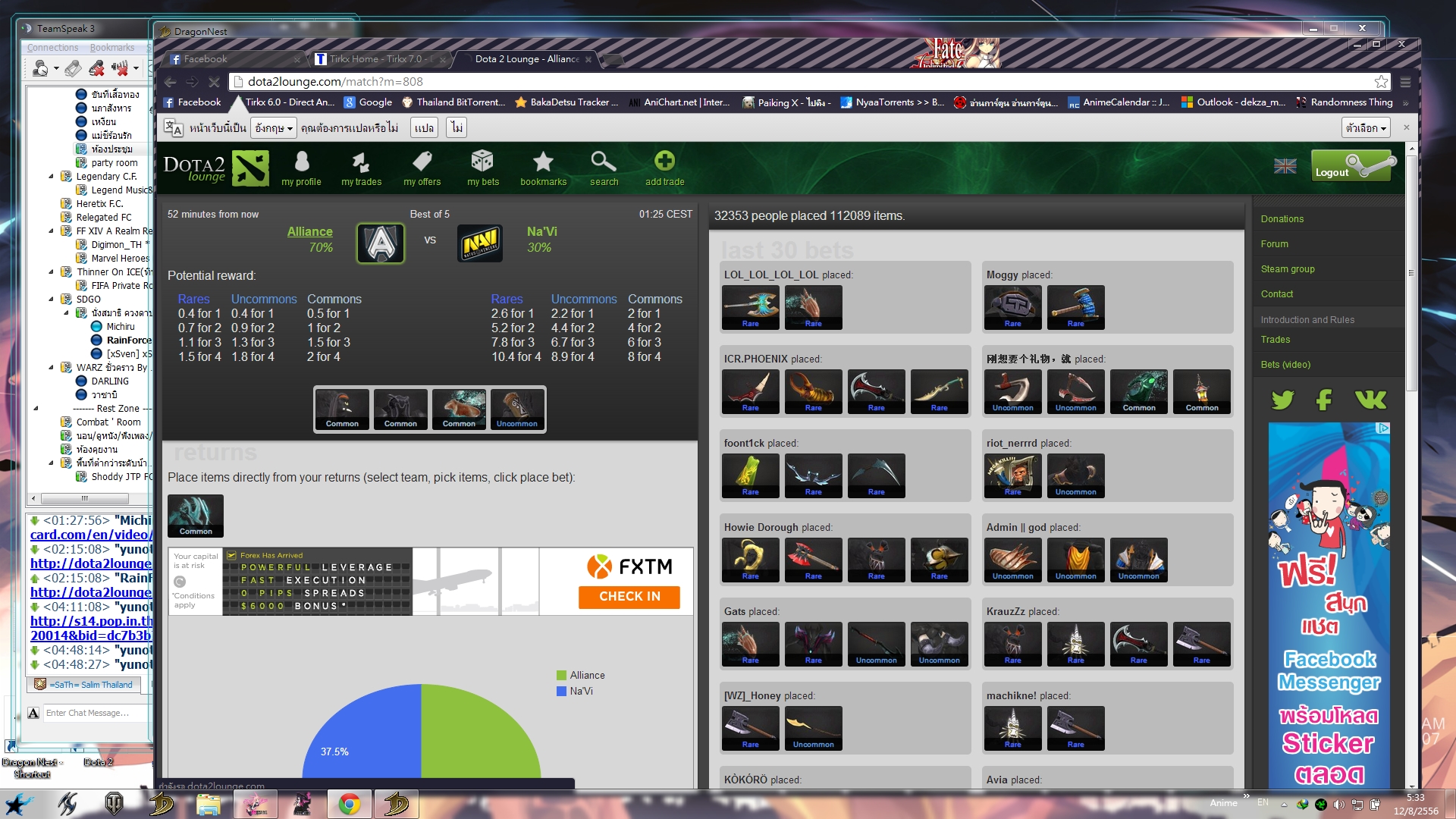This screenshot has height=819, width=1456.
Task: Open TeamSpeak Bookmarks menu
Action: pyautogui.click(x=111, y=48)
